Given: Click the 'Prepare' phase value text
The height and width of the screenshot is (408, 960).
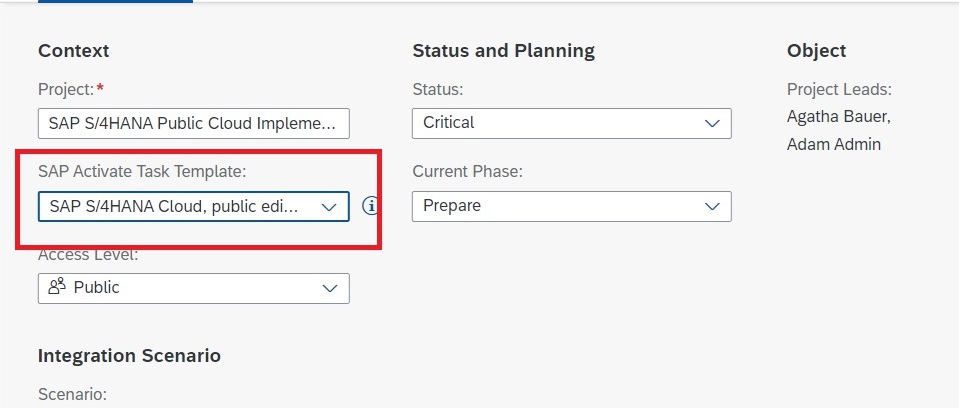Looking at the screenshot, I should pos(452,206).
